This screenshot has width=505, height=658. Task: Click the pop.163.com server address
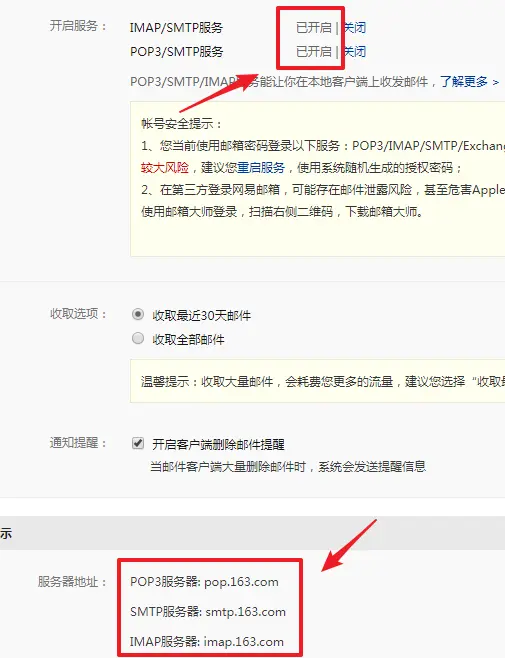click(x=241, y=582)
